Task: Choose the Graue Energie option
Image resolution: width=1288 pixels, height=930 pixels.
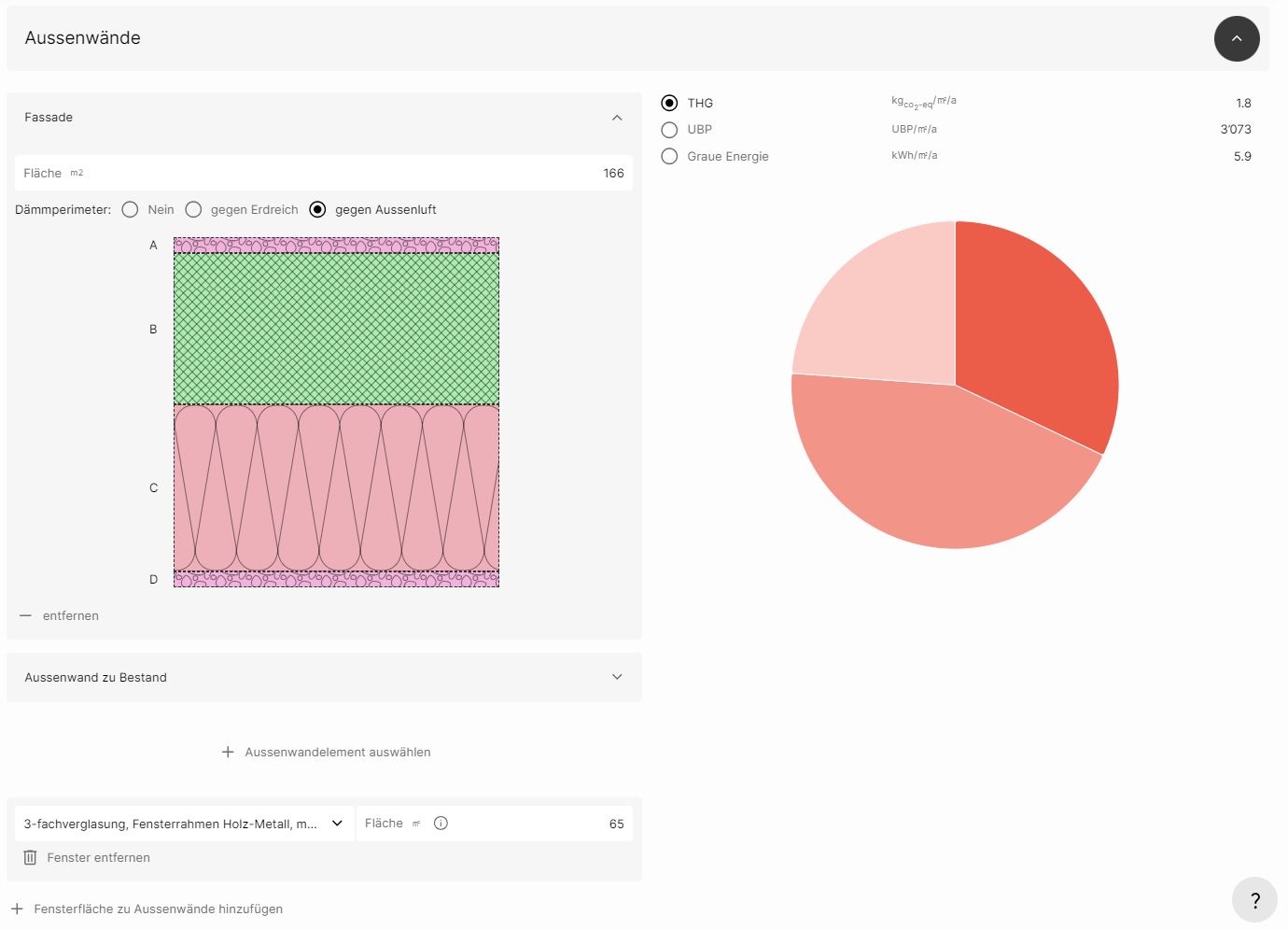Action: tap(669, 156)
